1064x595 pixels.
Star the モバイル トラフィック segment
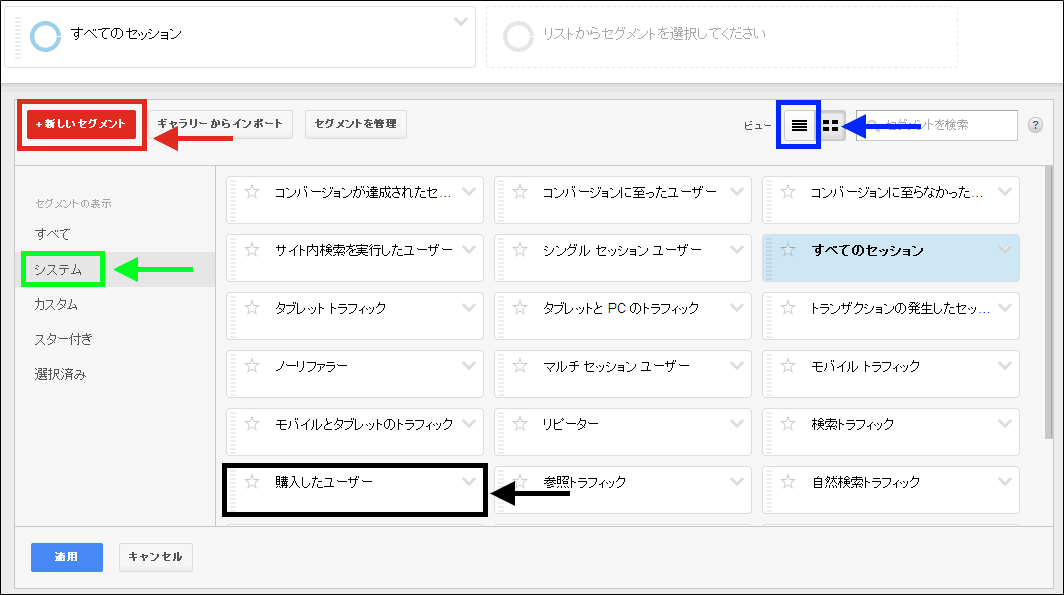(x=789, y=366)
